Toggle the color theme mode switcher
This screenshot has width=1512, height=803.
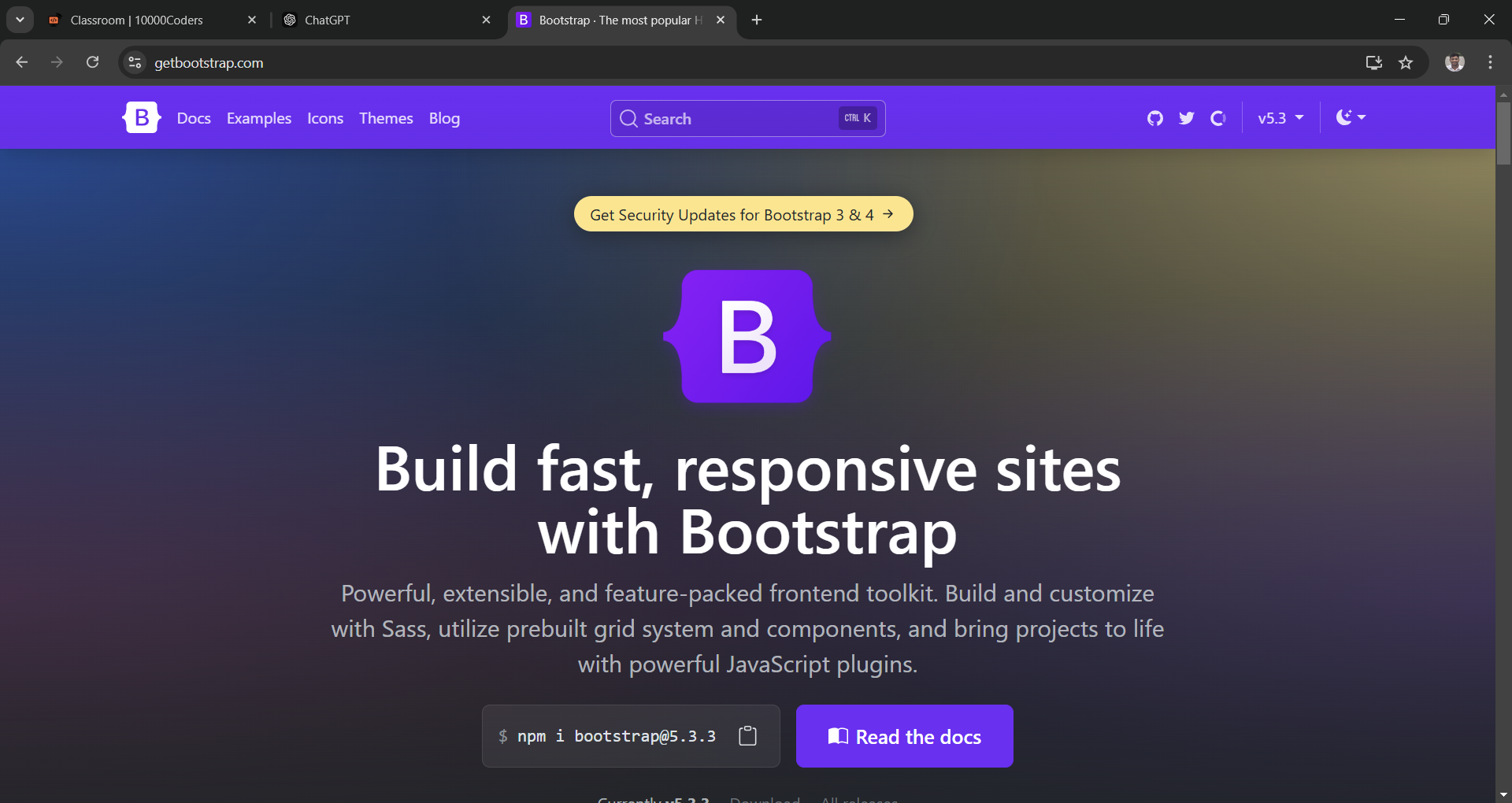point(1351,118)
